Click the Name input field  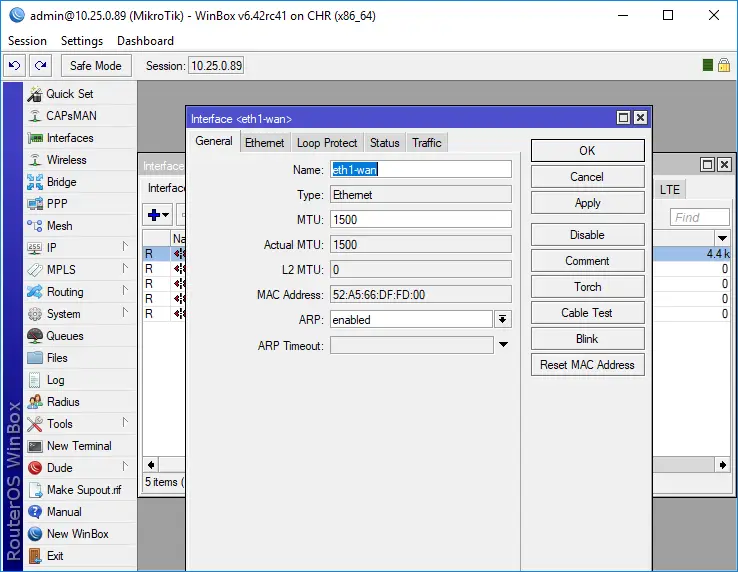[x=421, y=169]
